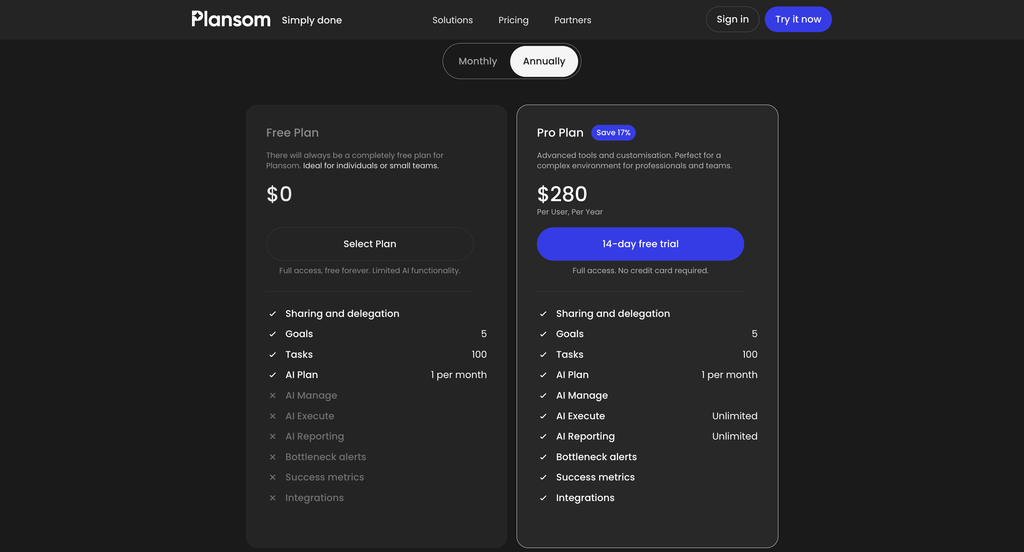
Task: Click Free Plan Tasks value '100'
Action: 479,355
